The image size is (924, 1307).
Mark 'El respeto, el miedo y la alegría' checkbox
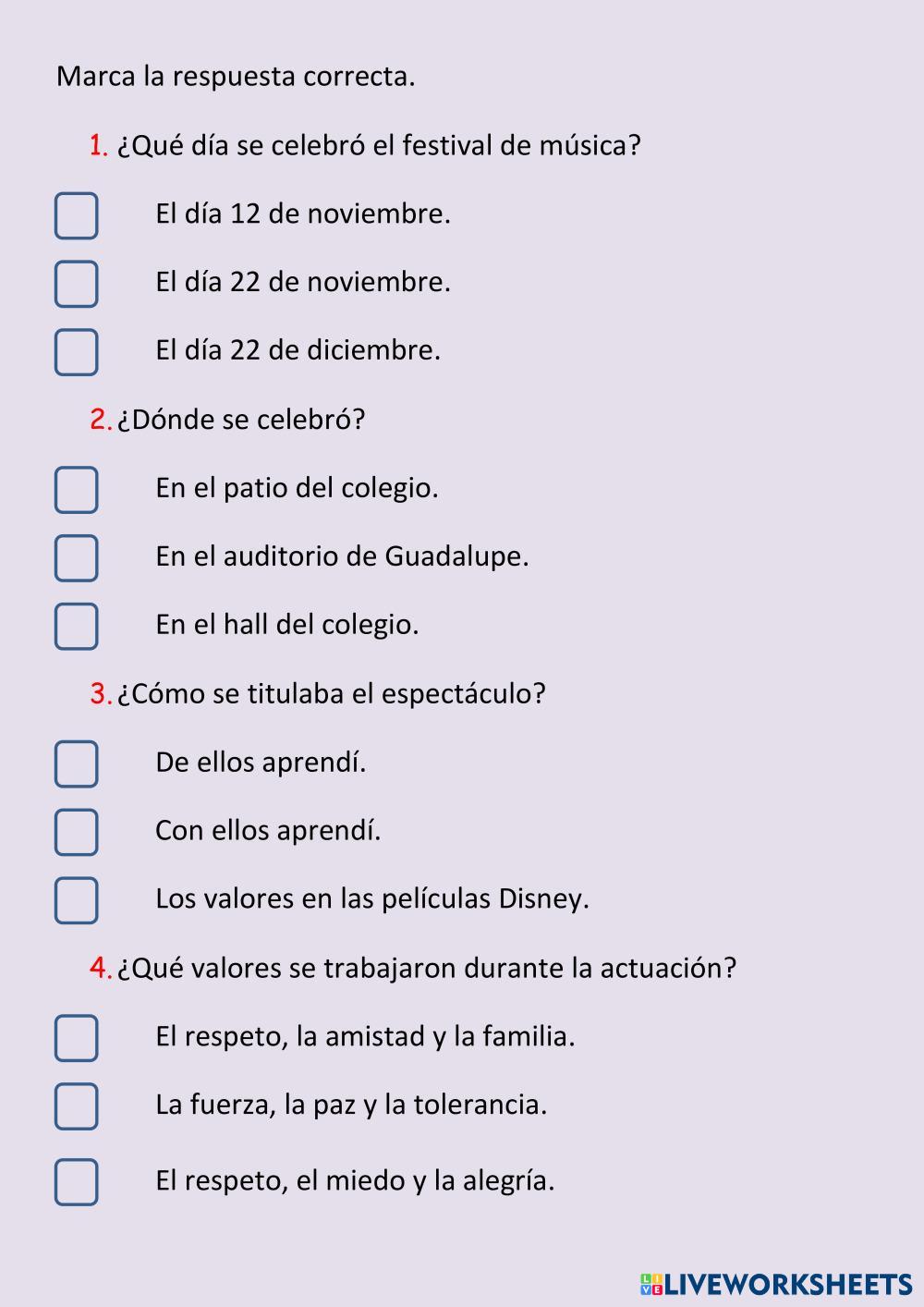76,1182
